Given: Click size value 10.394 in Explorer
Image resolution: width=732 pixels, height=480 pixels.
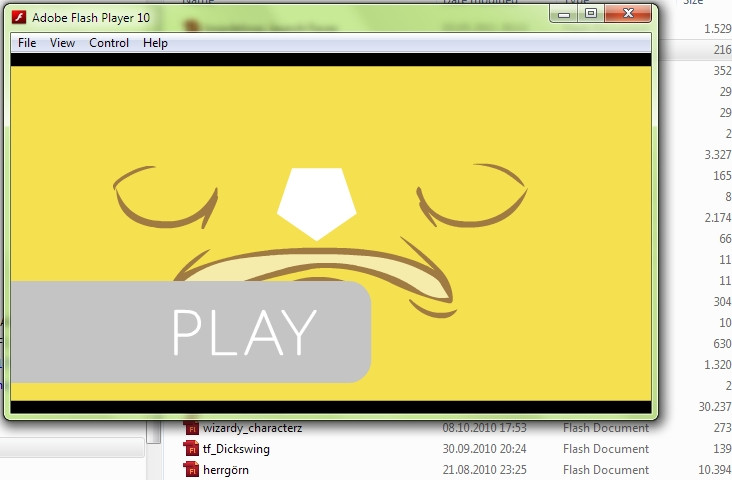Looking at the screenshot, I should tap(715, 470).
